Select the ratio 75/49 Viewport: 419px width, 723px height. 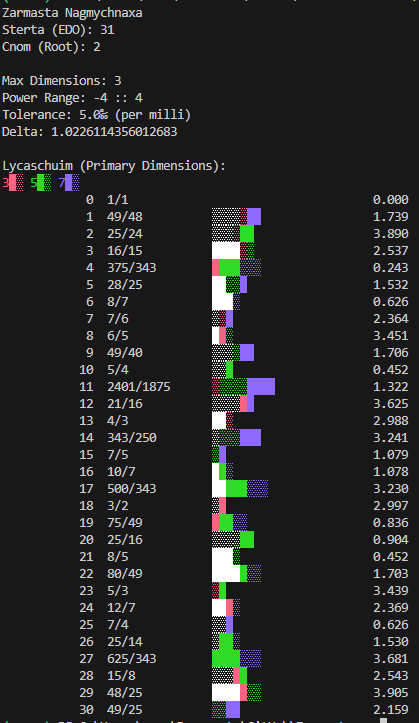pos(124,522)
